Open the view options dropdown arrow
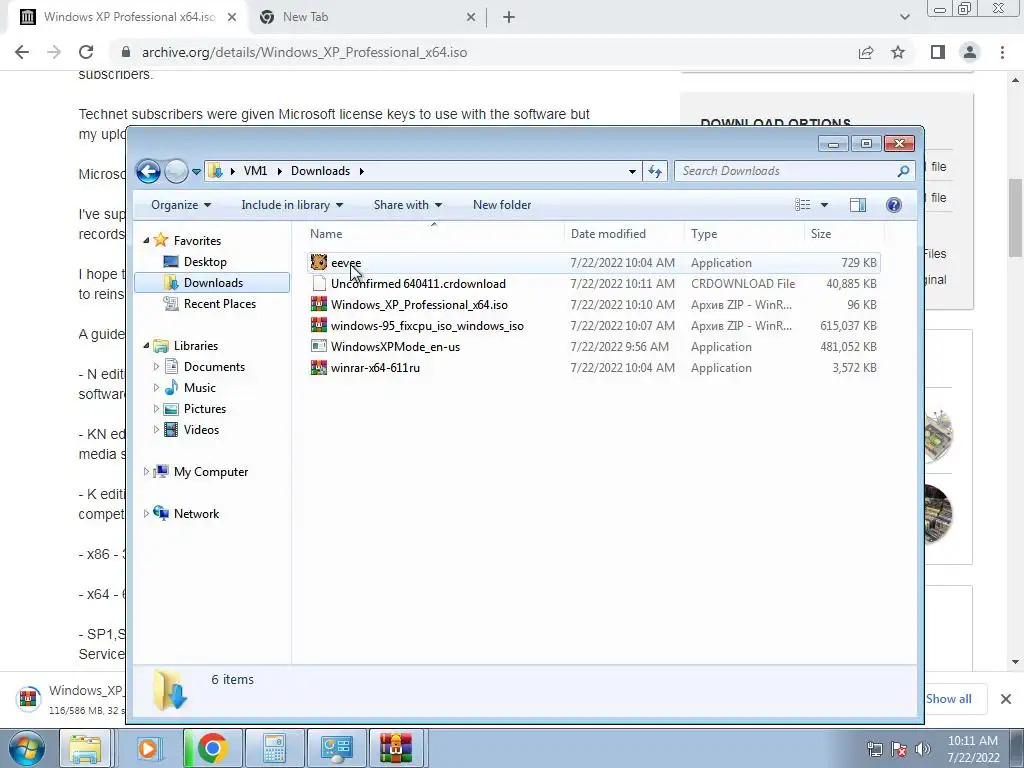Screen dimensions: 1024x768 point(824,205)
